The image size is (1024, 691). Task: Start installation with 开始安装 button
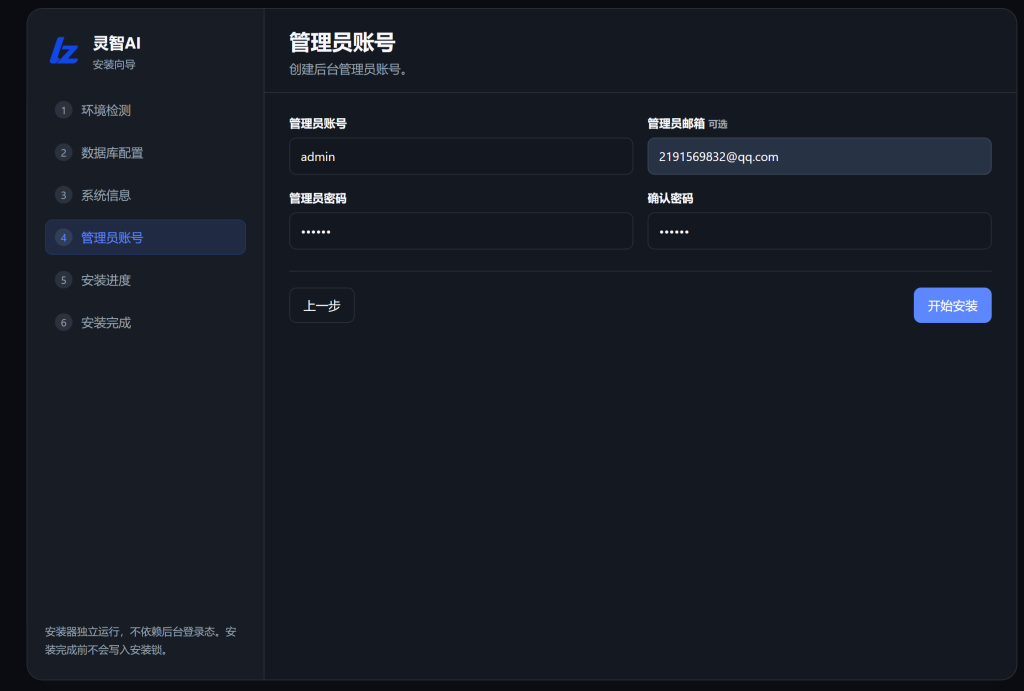[952, 305]
